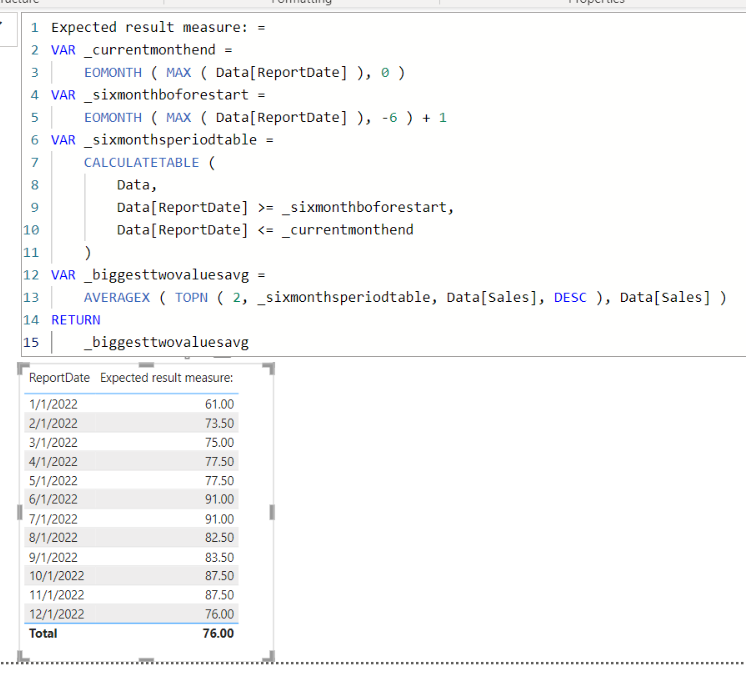Select the 7/1/2022 date cell

pyautogui.click(x=53, y=519)
